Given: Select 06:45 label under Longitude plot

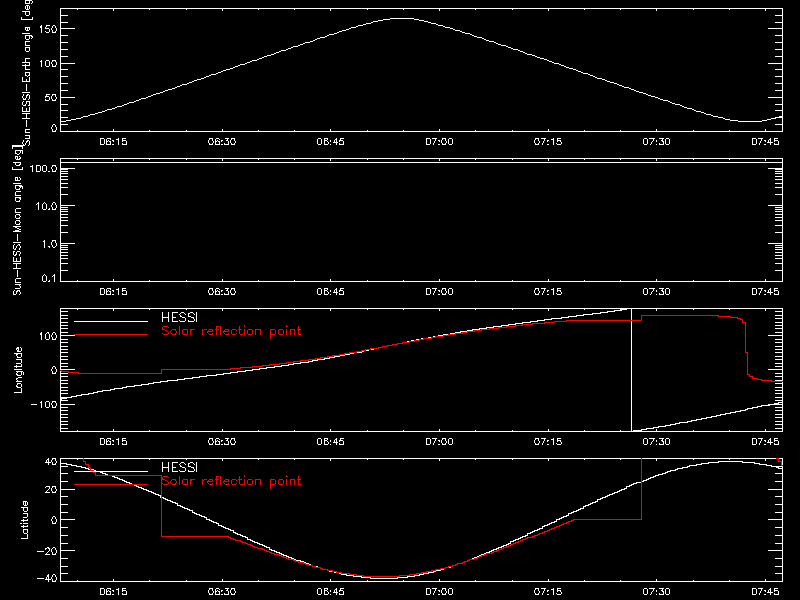Looking at the screenshot, I should click(x=331, y=442).
